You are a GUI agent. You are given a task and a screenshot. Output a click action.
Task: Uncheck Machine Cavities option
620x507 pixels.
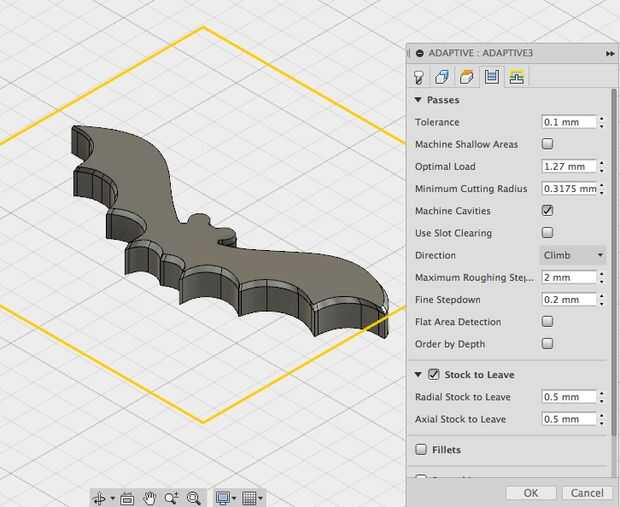[547, 211]
